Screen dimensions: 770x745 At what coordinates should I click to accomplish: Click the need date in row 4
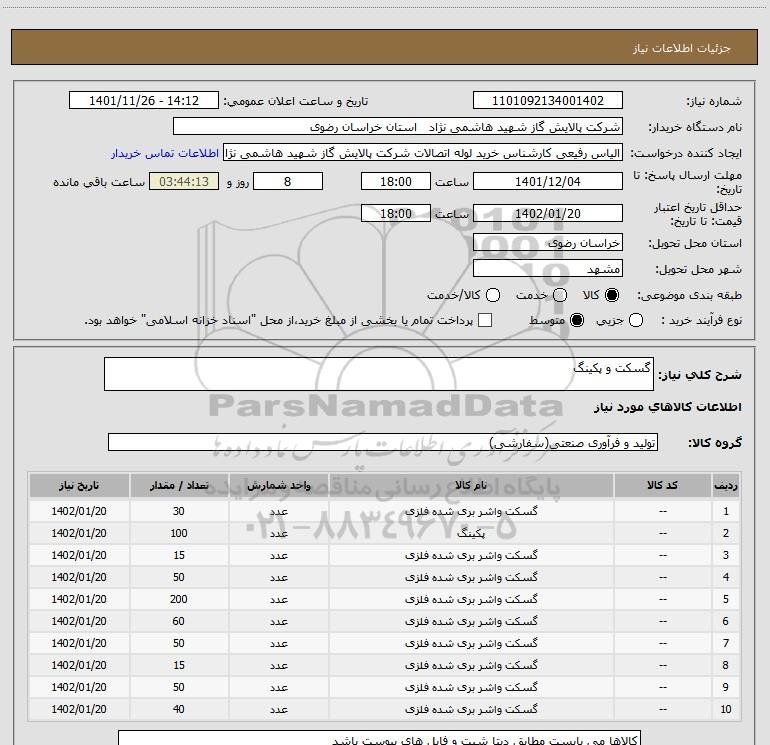coord(79,577)
